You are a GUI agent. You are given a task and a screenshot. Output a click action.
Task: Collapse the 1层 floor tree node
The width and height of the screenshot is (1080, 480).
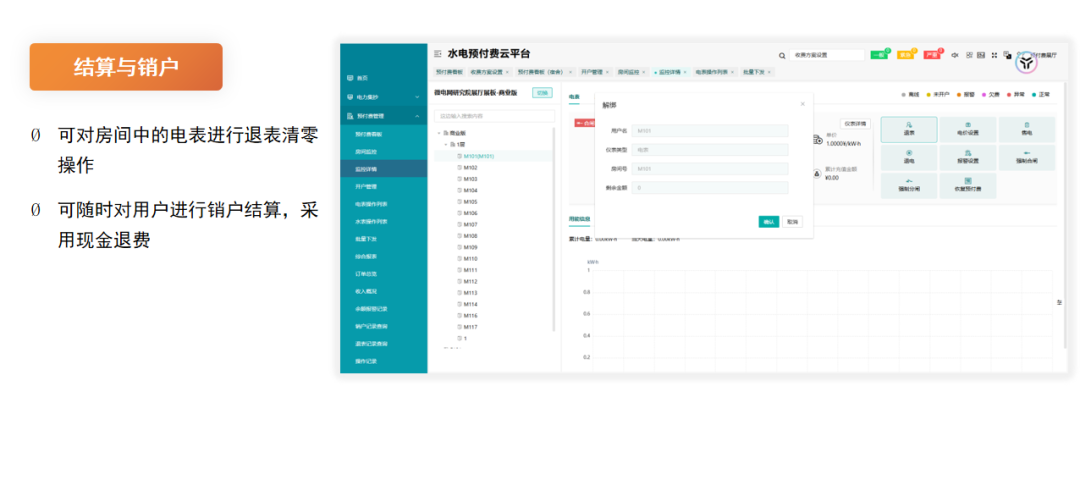pos(446,145)
